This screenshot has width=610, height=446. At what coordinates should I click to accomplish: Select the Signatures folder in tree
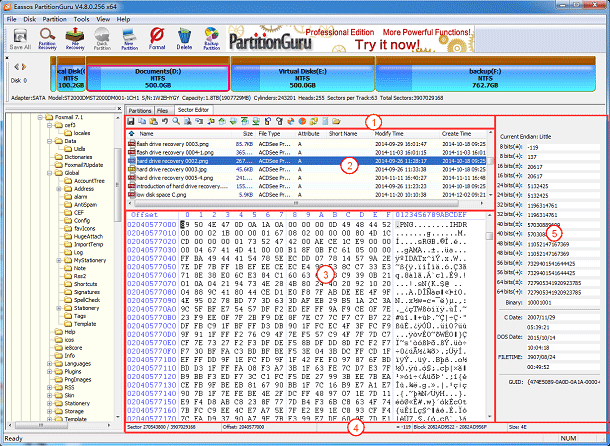[87, 292]
